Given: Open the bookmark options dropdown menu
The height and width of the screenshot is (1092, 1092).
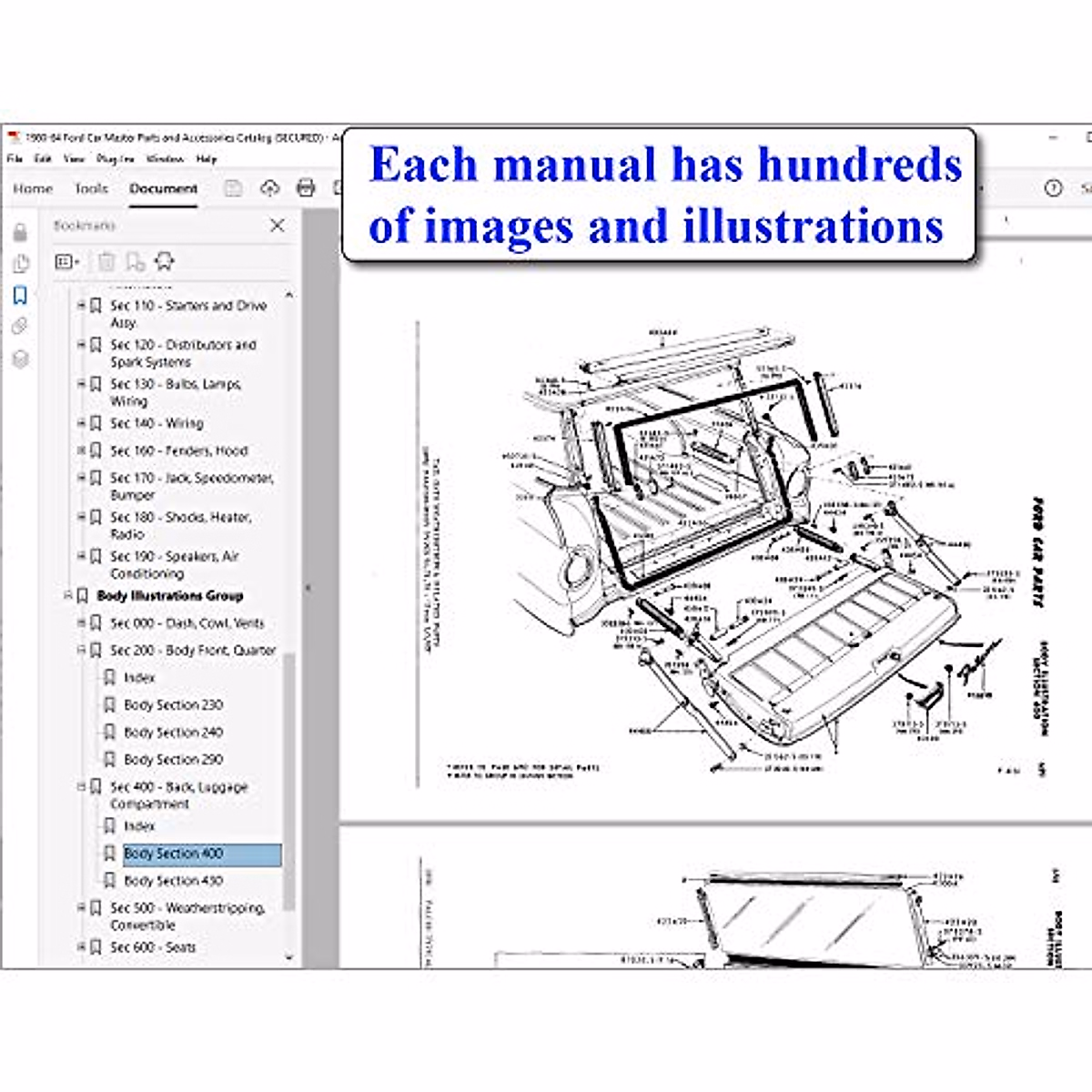Looking at the screenshot, I should click(67, 262).
